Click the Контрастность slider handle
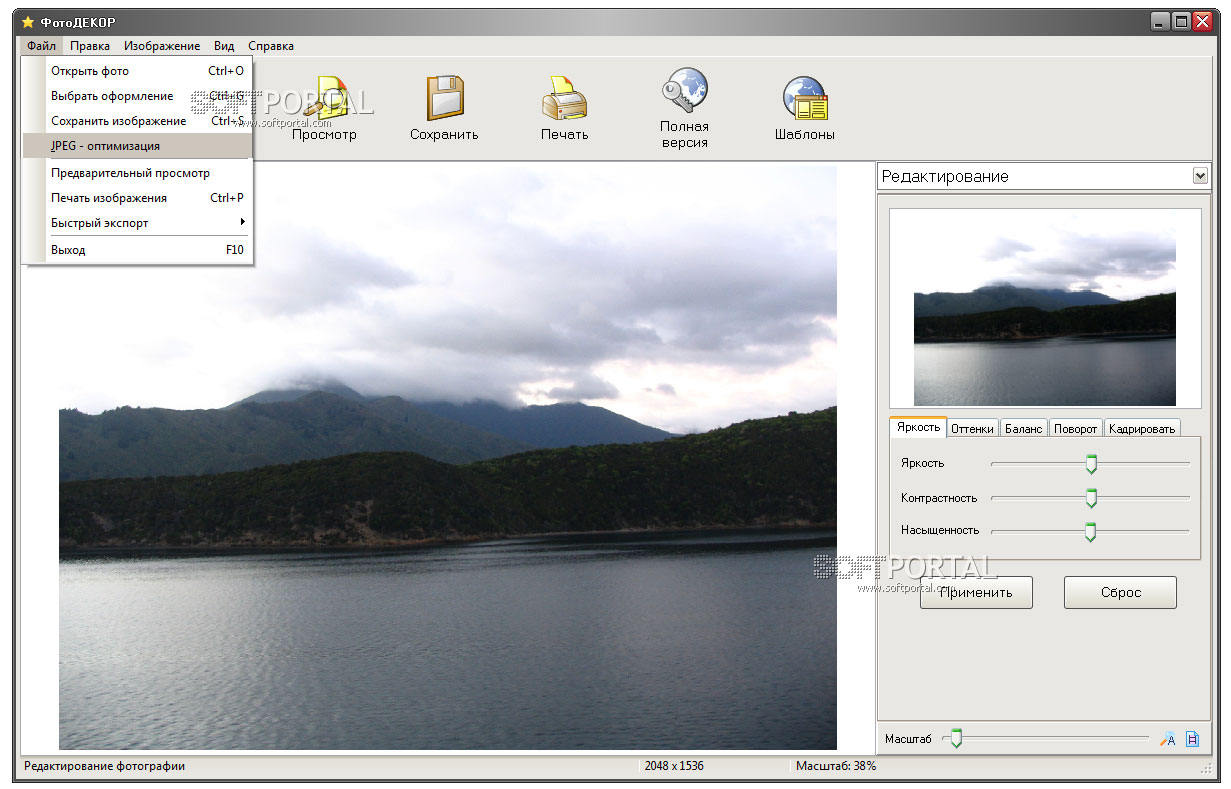The height and width of the screenshot is (789, 1231). [1091, 498]
